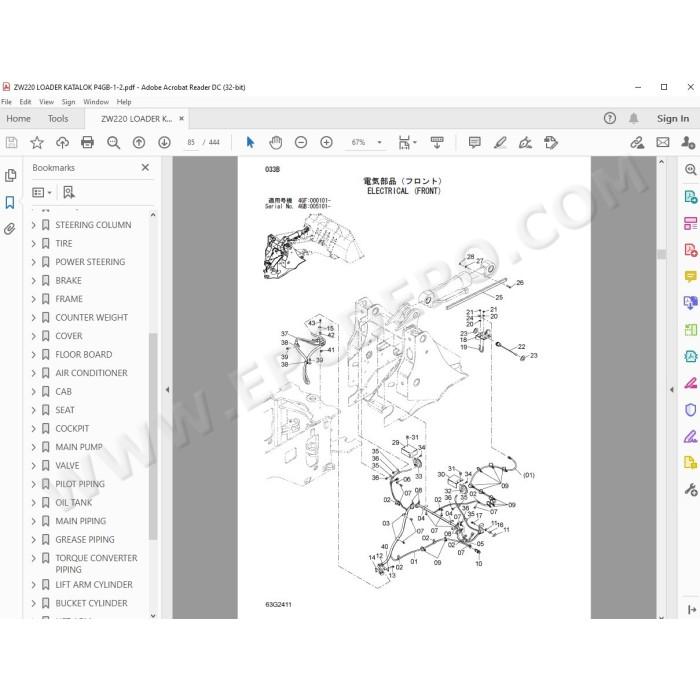This screenshot has width=700, height=700.
Task: Expand the STEERING COLUMN bookmark
Action: [x=33, y=225]
